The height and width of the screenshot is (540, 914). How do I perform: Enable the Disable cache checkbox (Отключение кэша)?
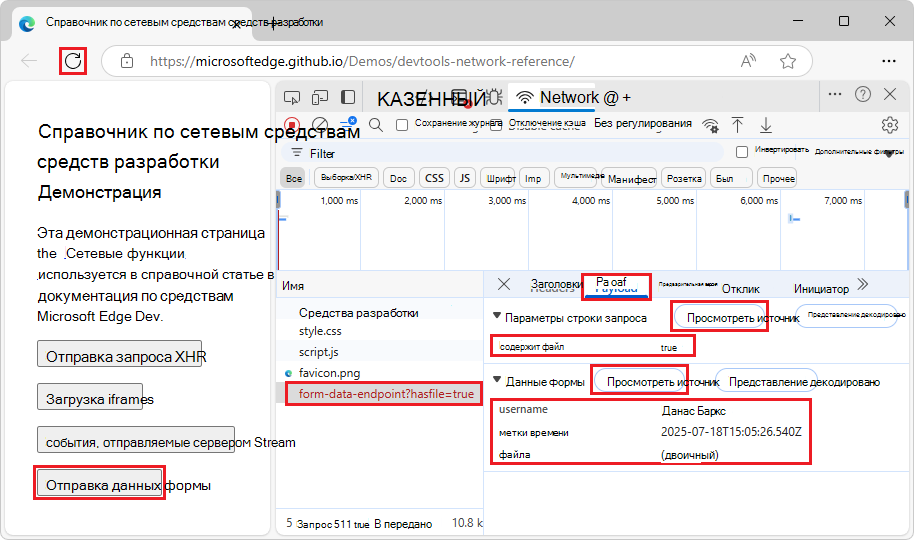(496, 125)
